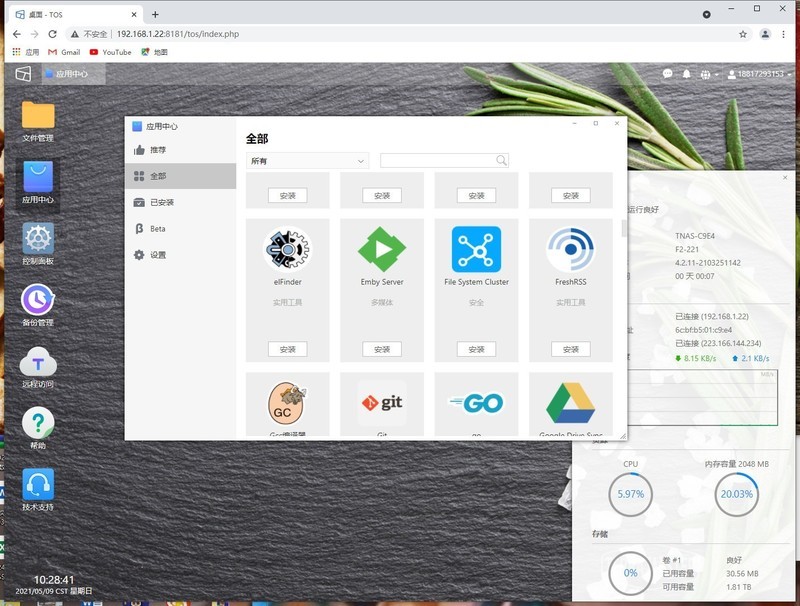
Task: Open the 备份管理 clock desktop icon
Action: pos(38,299)
